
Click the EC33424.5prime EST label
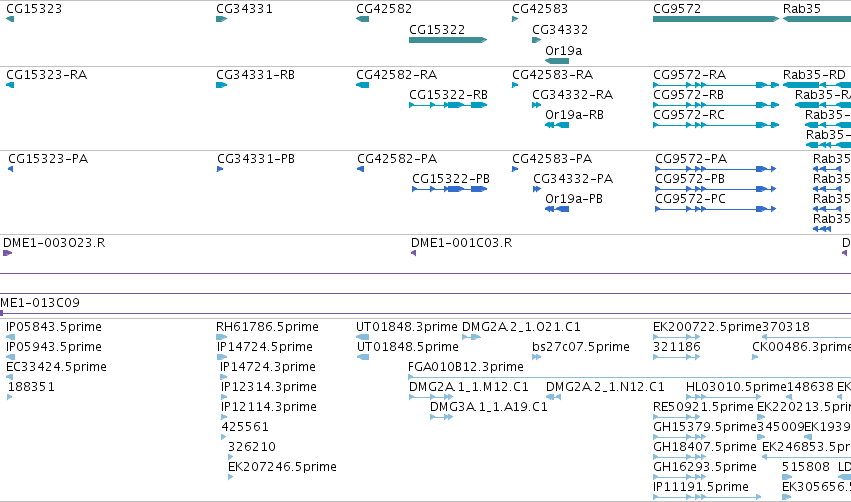(x=56, y=367)
